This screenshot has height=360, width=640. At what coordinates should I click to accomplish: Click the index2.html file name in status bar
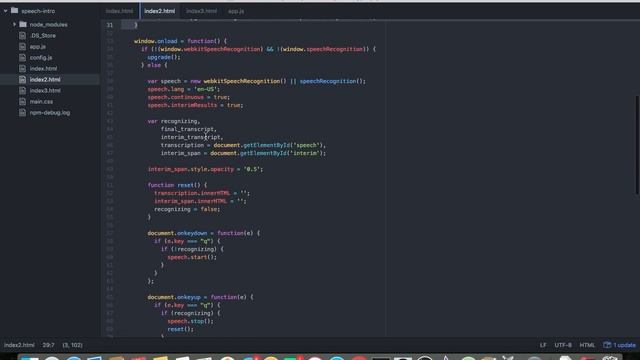(x=19, y=345)
